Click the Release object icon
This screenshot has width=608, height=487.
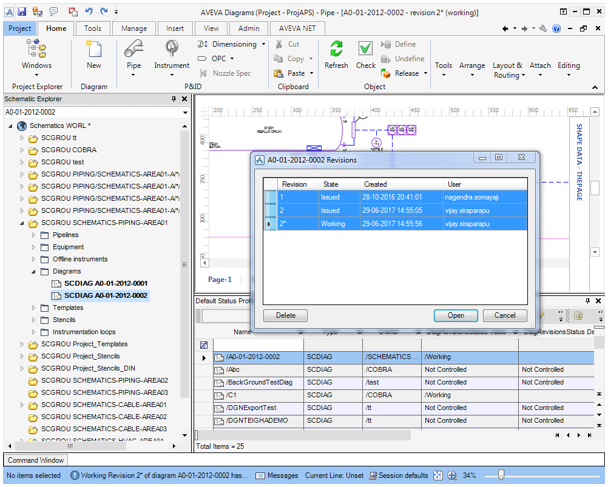(385, 73)
